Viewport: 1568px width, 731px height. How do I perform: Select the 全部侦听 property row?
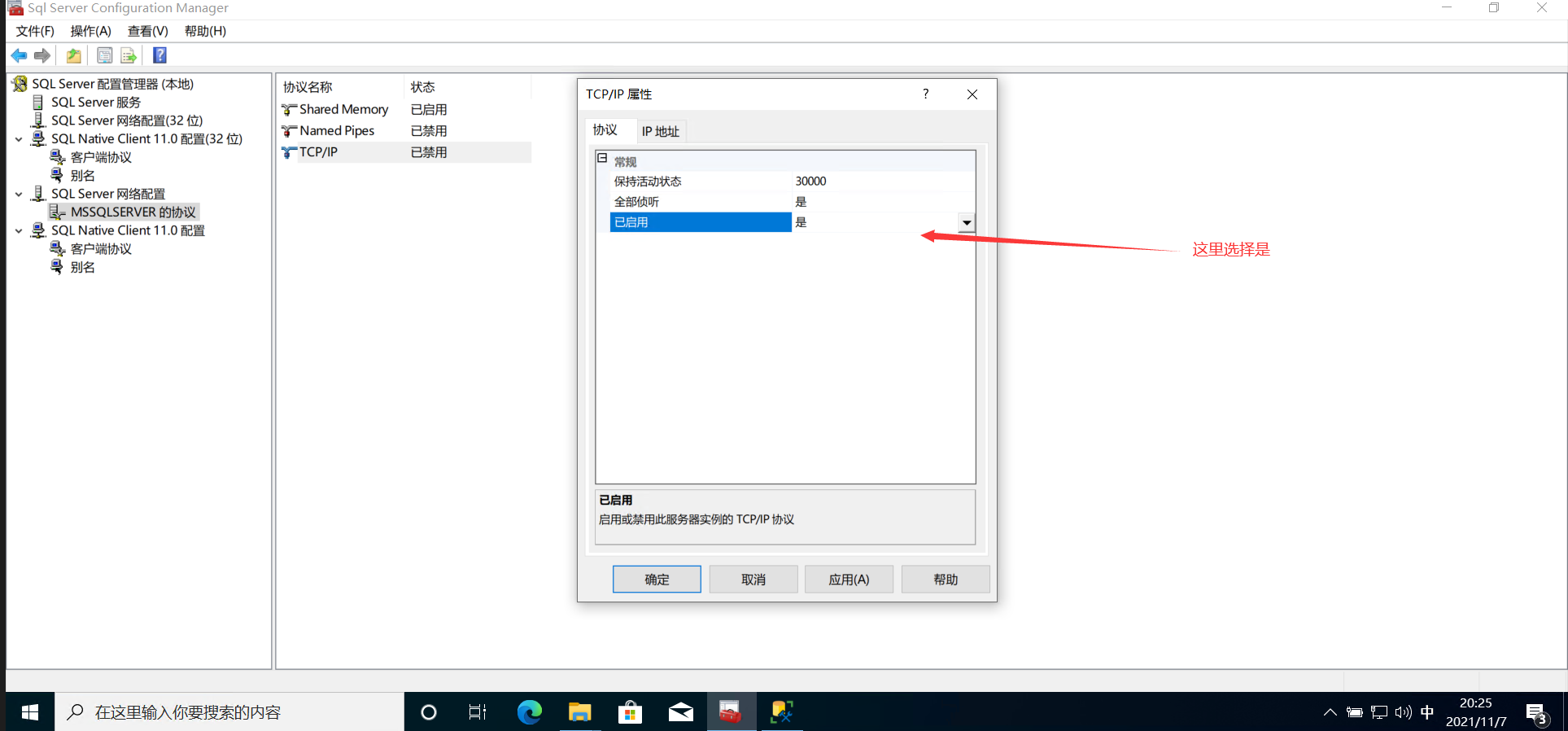pos(793,202)
